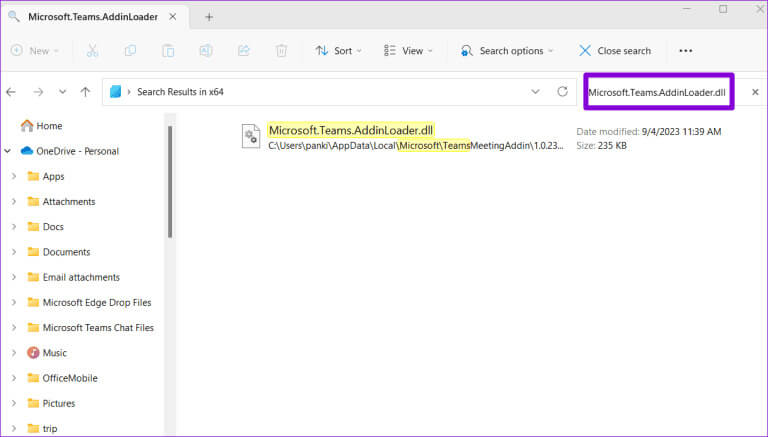
Task: Click the Share icon in toolbar
Action: [243, 50]
